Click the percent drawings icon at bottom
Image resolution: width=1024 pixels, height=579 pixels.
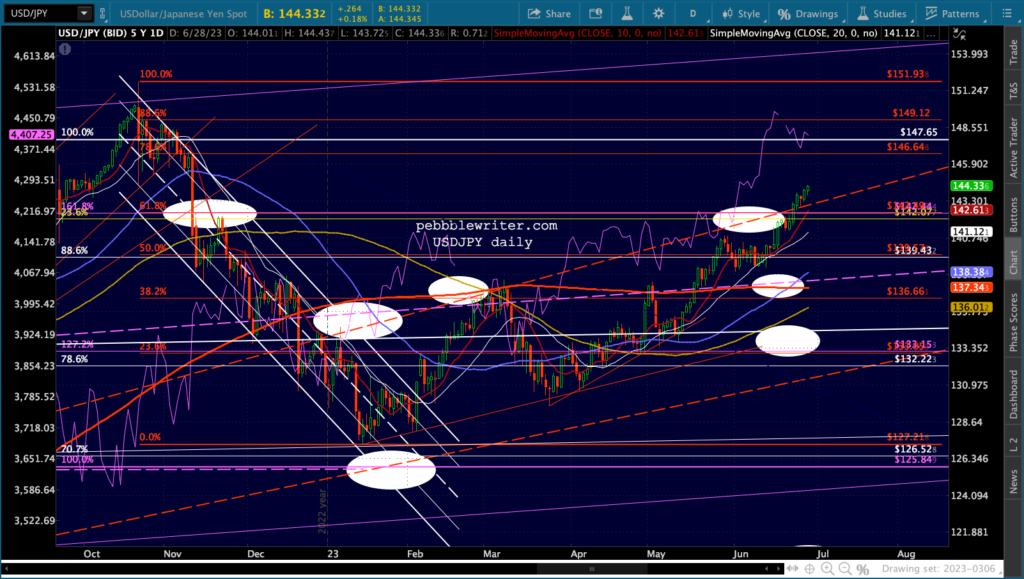point(863,569)
